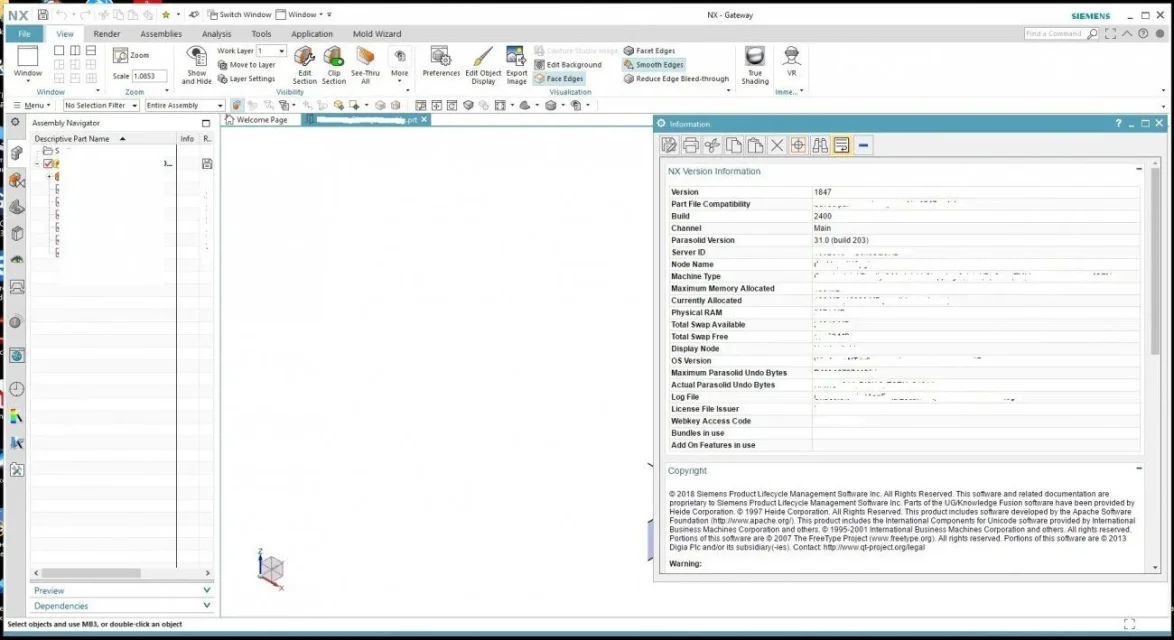Click the Delete X icon in Information toolbar
Viewport: 1174px width, 640px height.
pos(777,145)
